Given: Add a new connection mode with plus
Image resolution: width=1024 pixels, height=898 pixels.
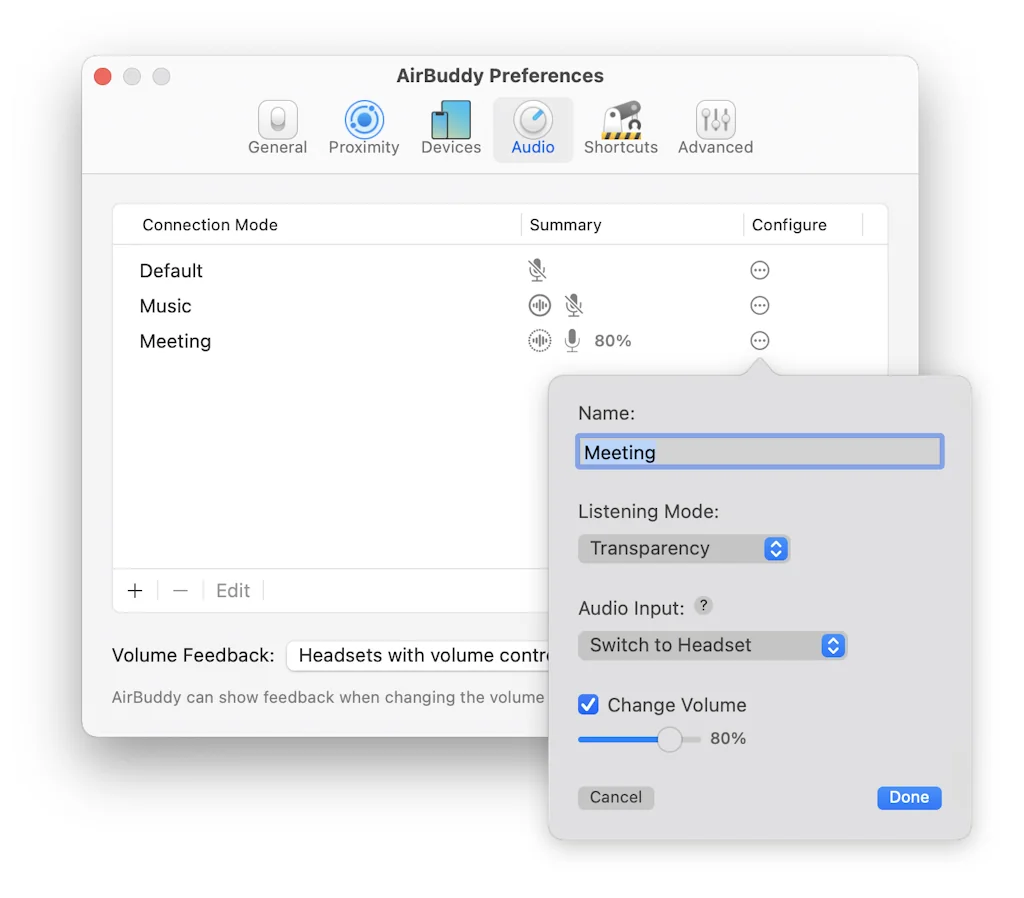Looking at the screenshot, I should 135,590.
